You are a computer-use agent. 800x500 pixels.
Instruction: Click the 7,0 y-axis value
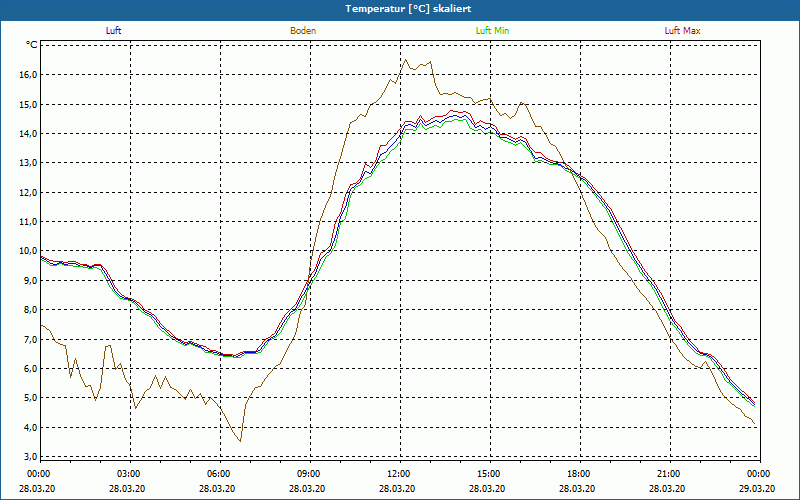(31, 339)
